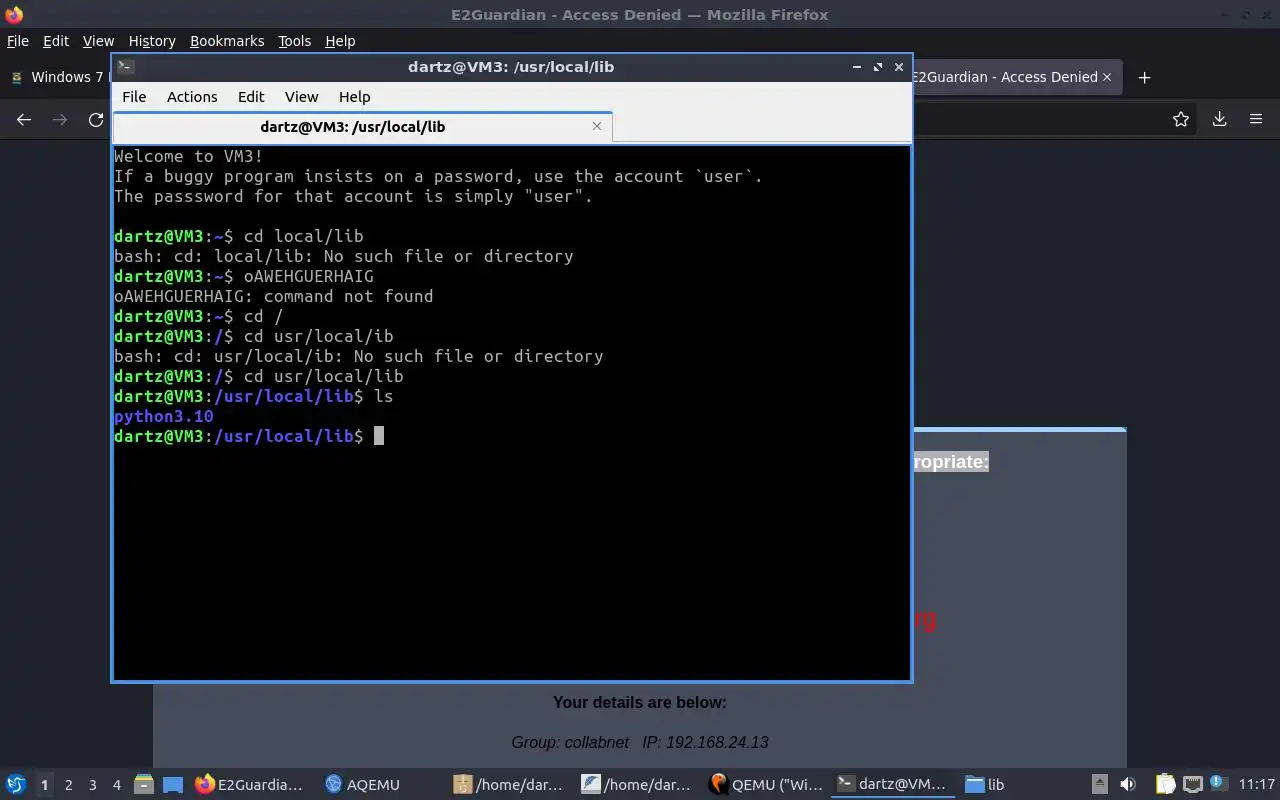1280x800 pixels.
Task: Open the volume control tray icon
Action: pyautogui.click(x=1128, y=785)
